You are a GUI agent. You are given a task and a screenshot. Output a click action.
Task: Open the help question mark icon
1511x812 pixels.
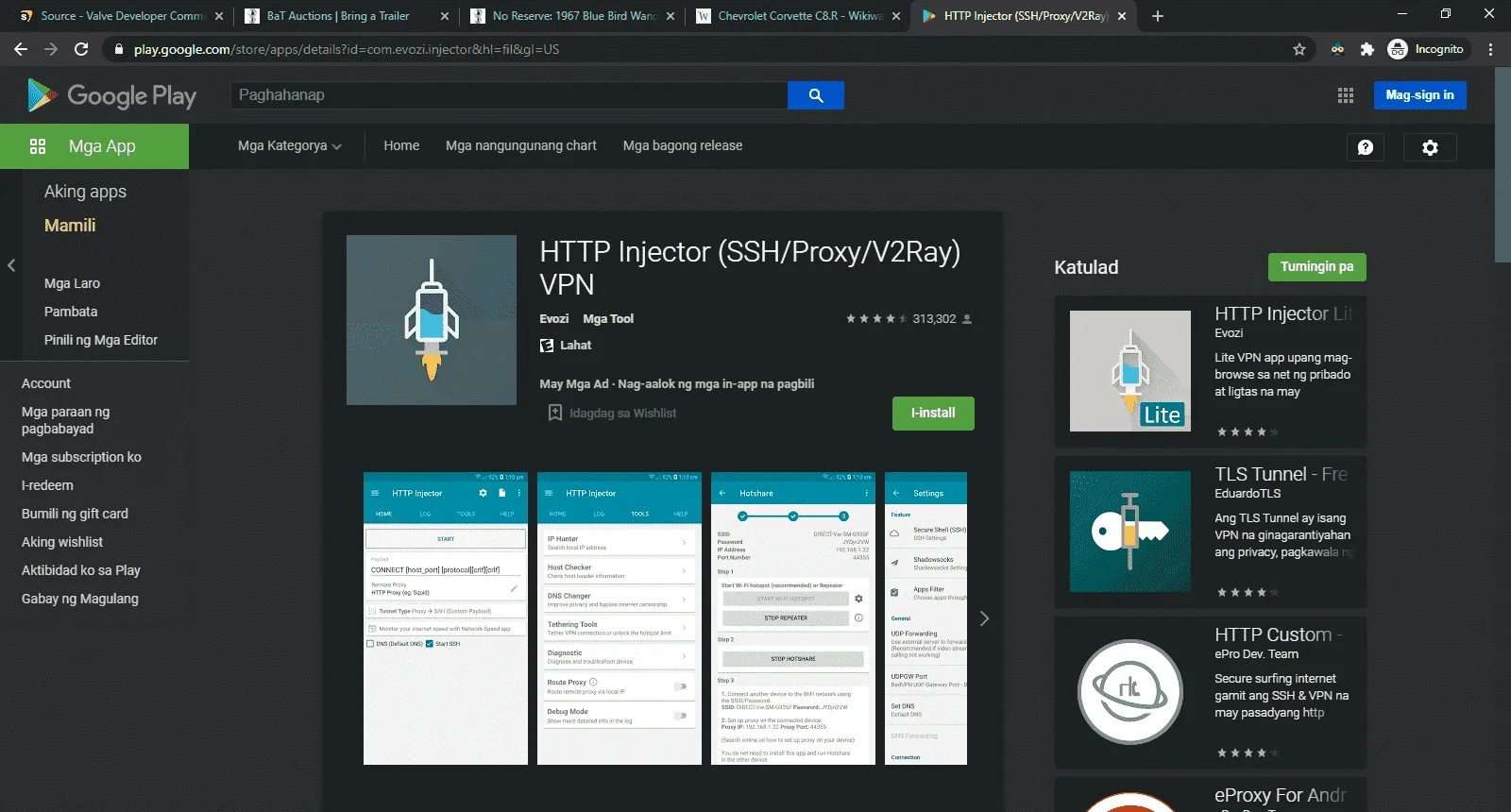1365,147
